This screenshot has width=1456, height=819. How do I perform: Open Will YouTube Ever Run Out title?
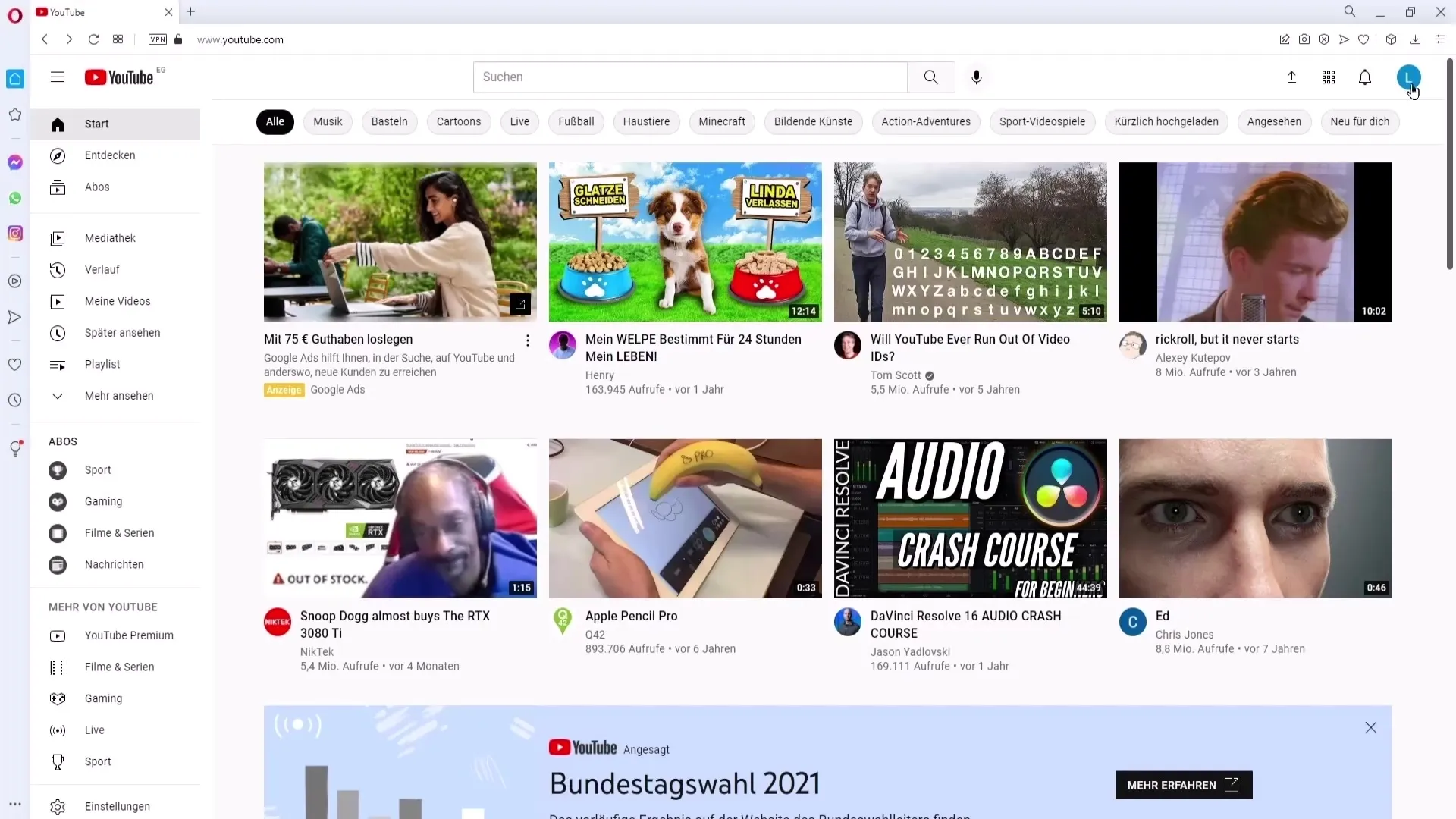pyautogui.click(x=970, y=347)
